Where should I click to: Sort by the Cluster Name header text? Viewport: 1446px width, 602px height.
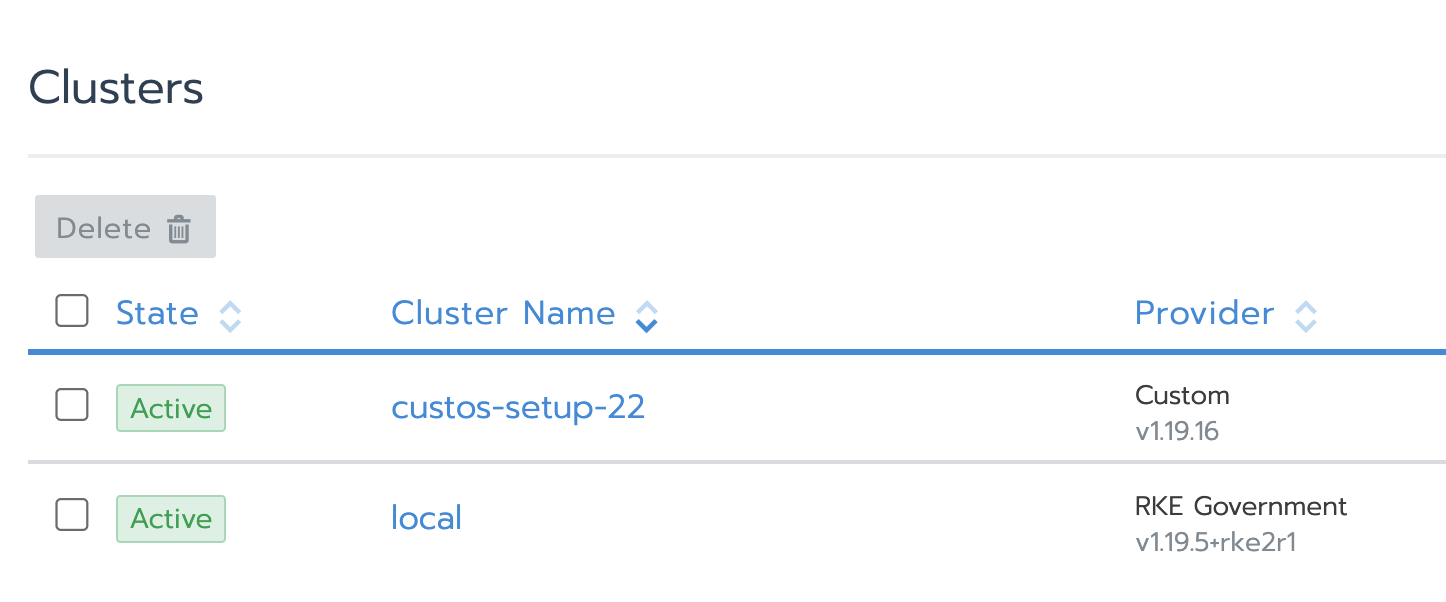(503, 313)
